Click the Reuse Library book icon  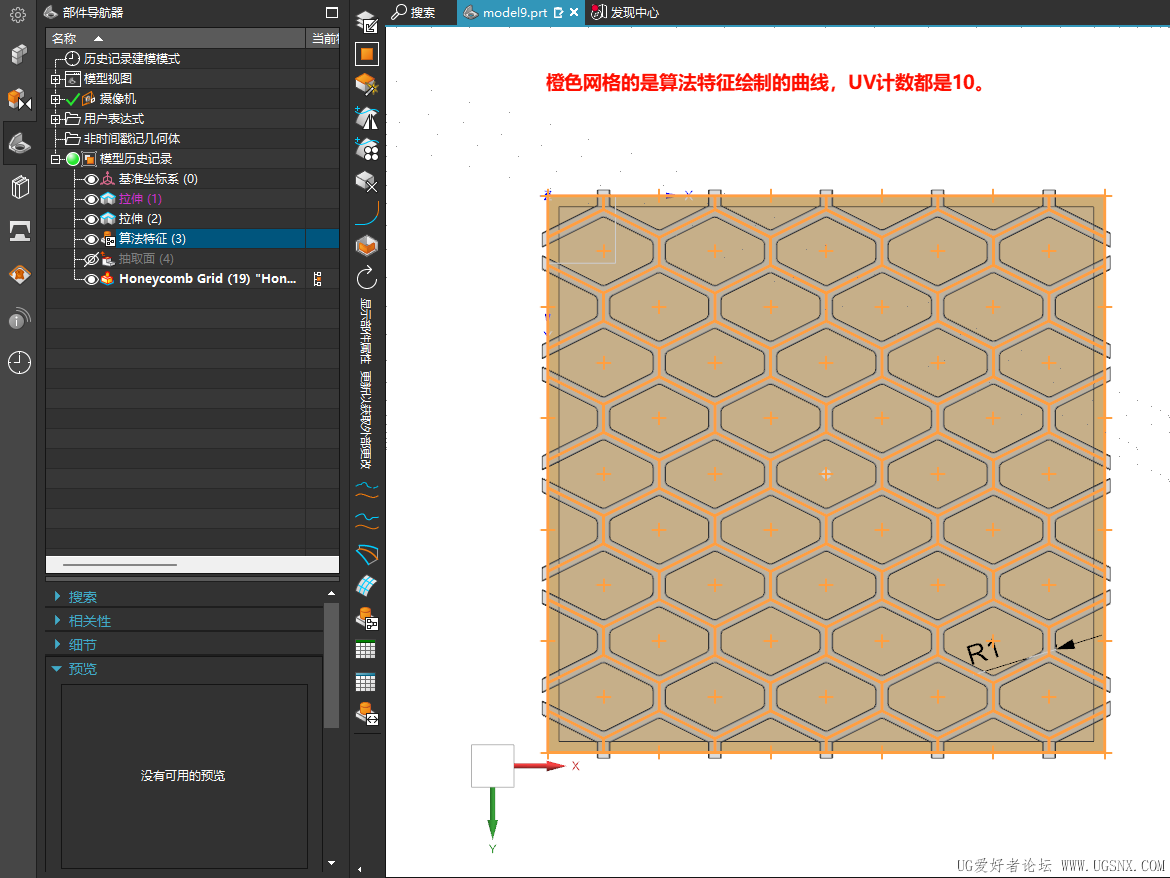18,187
